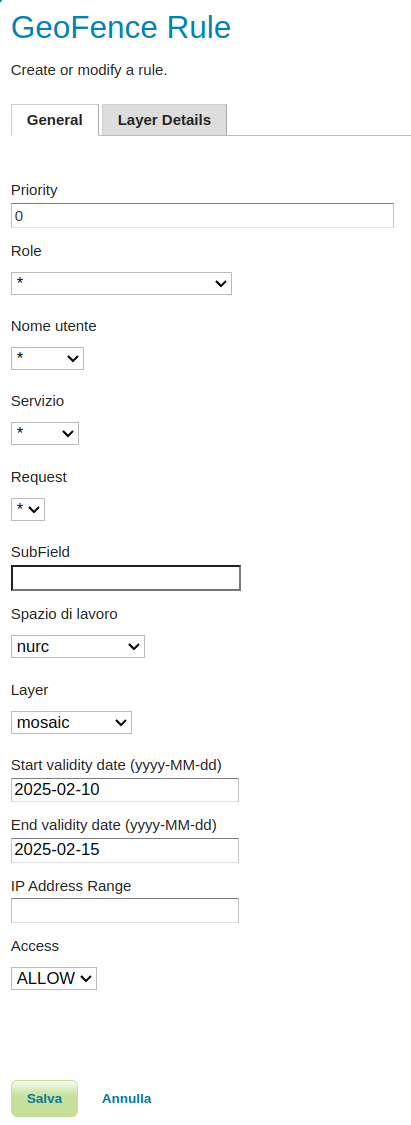Click the Priority input field
The height and width of the screenshot is (1125, 411).
click(x=202, y=215)
